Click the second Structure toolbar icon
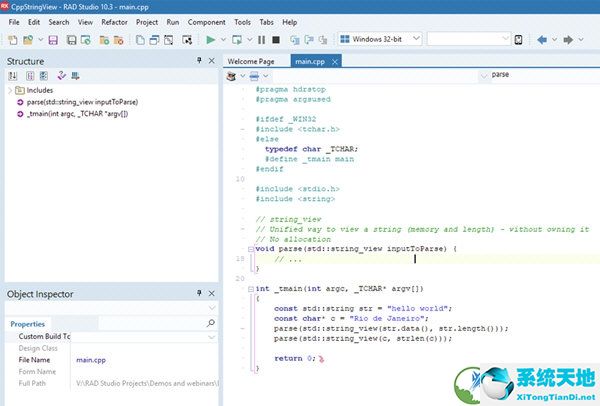 (30, 76)
